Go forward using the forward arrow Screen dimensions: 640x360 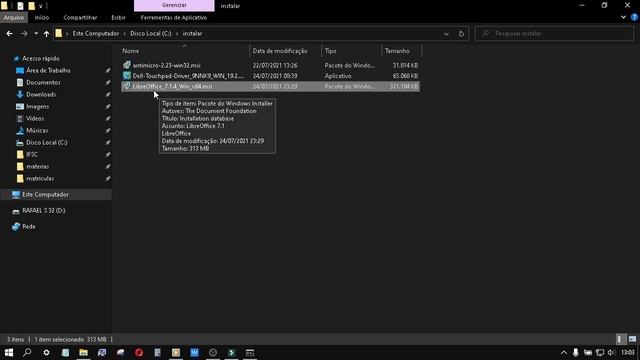[x=24, y=33]
